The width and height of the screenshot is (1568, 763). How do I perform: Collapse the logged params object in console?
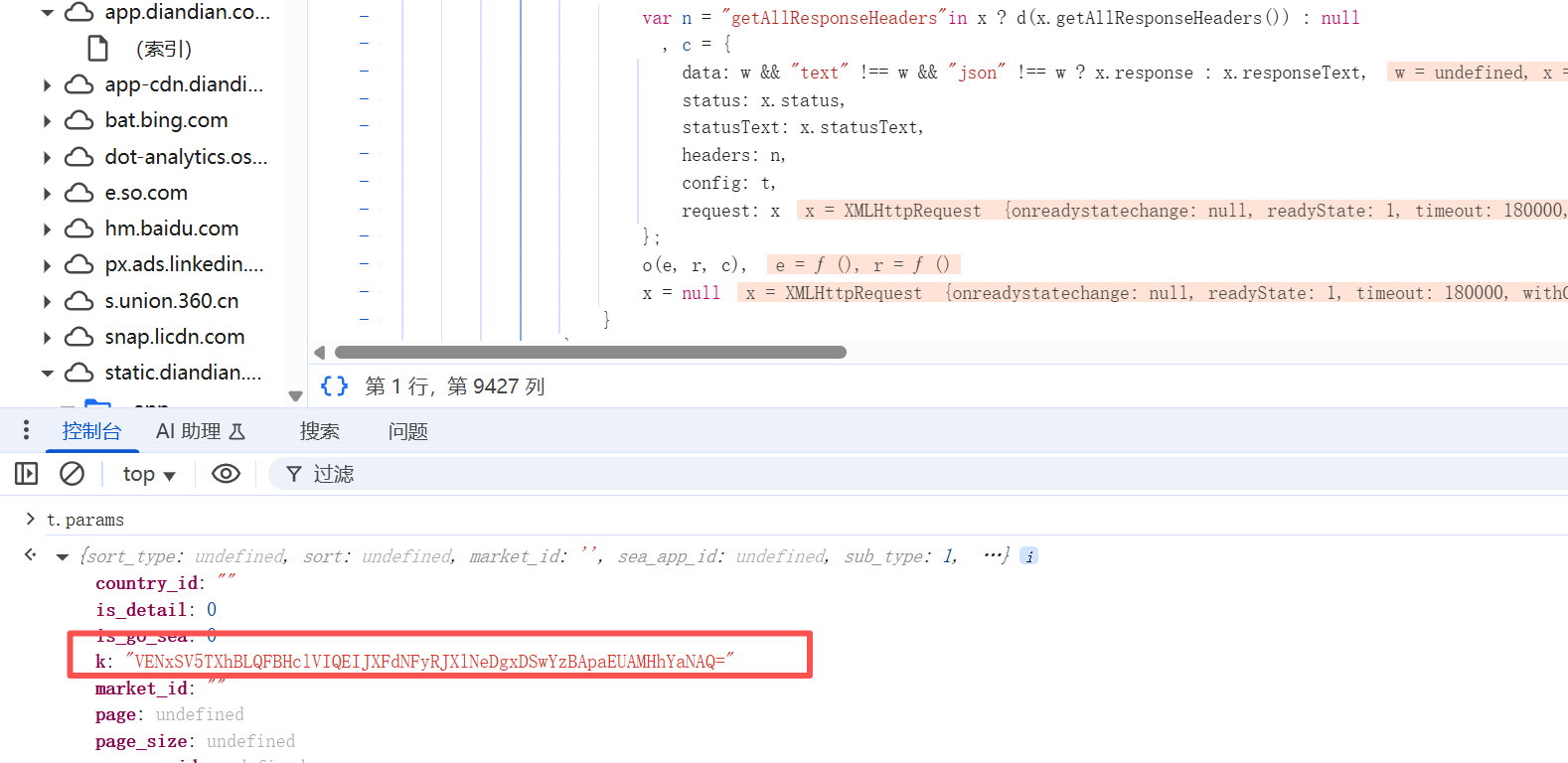63,557
